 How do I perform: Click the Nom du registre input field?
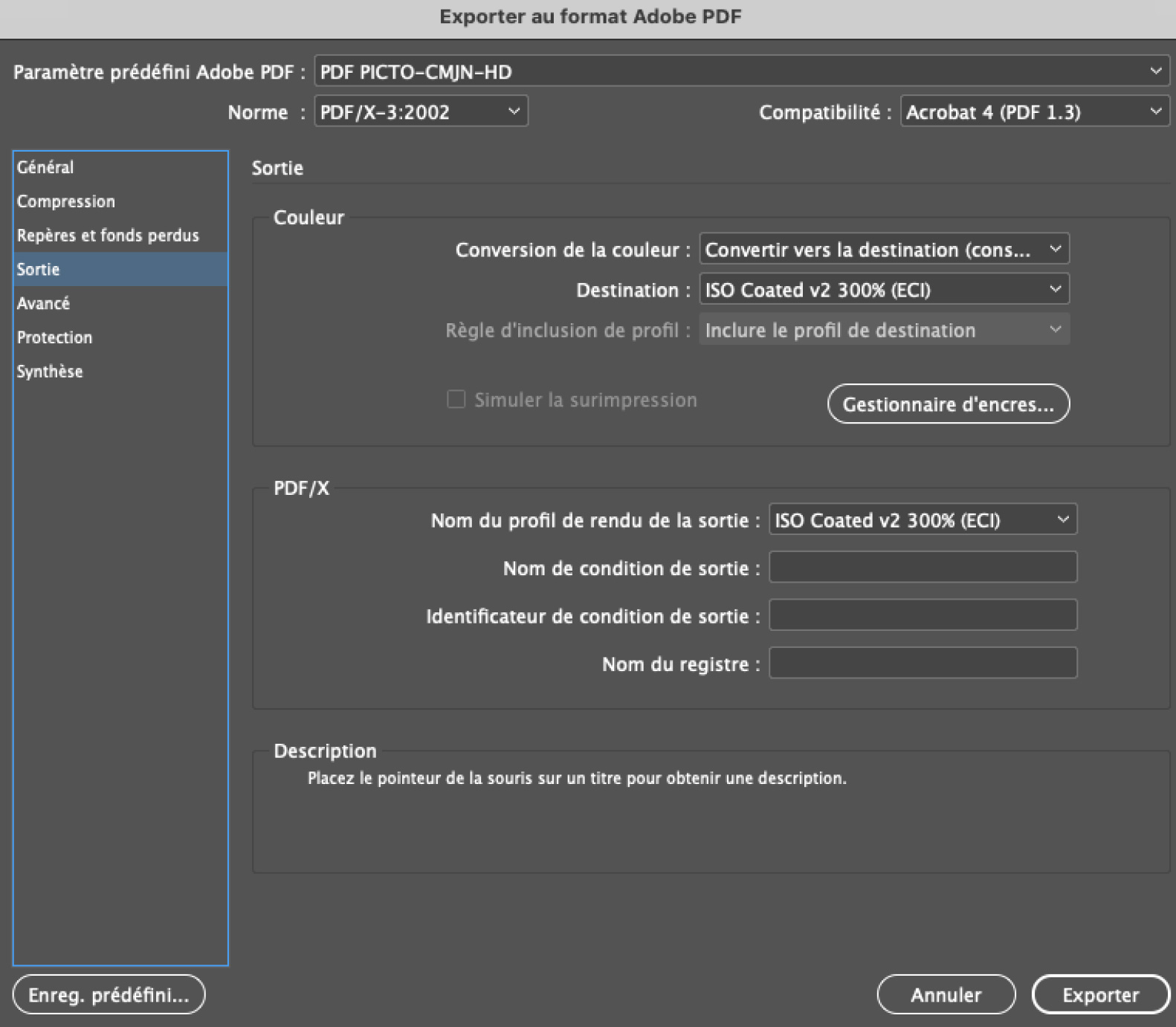(923, 663)
